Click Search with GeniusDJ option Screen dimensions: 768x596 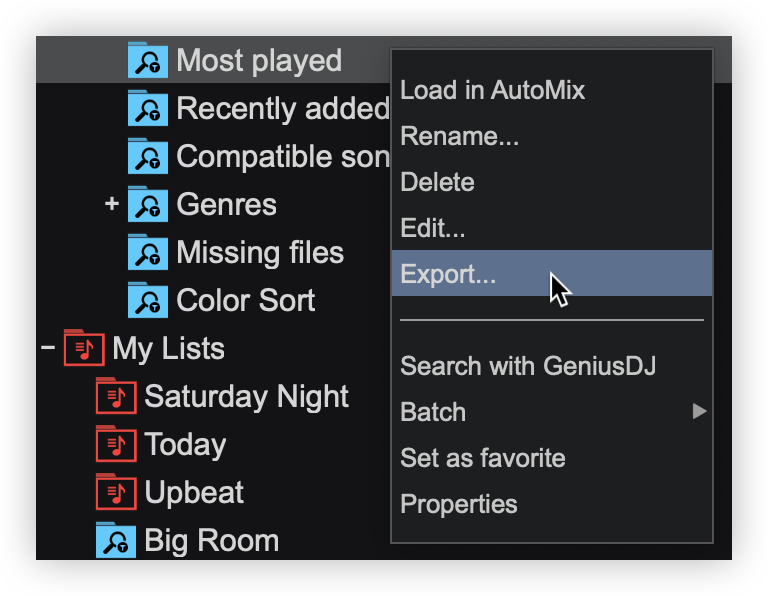[x=528, y=366]
